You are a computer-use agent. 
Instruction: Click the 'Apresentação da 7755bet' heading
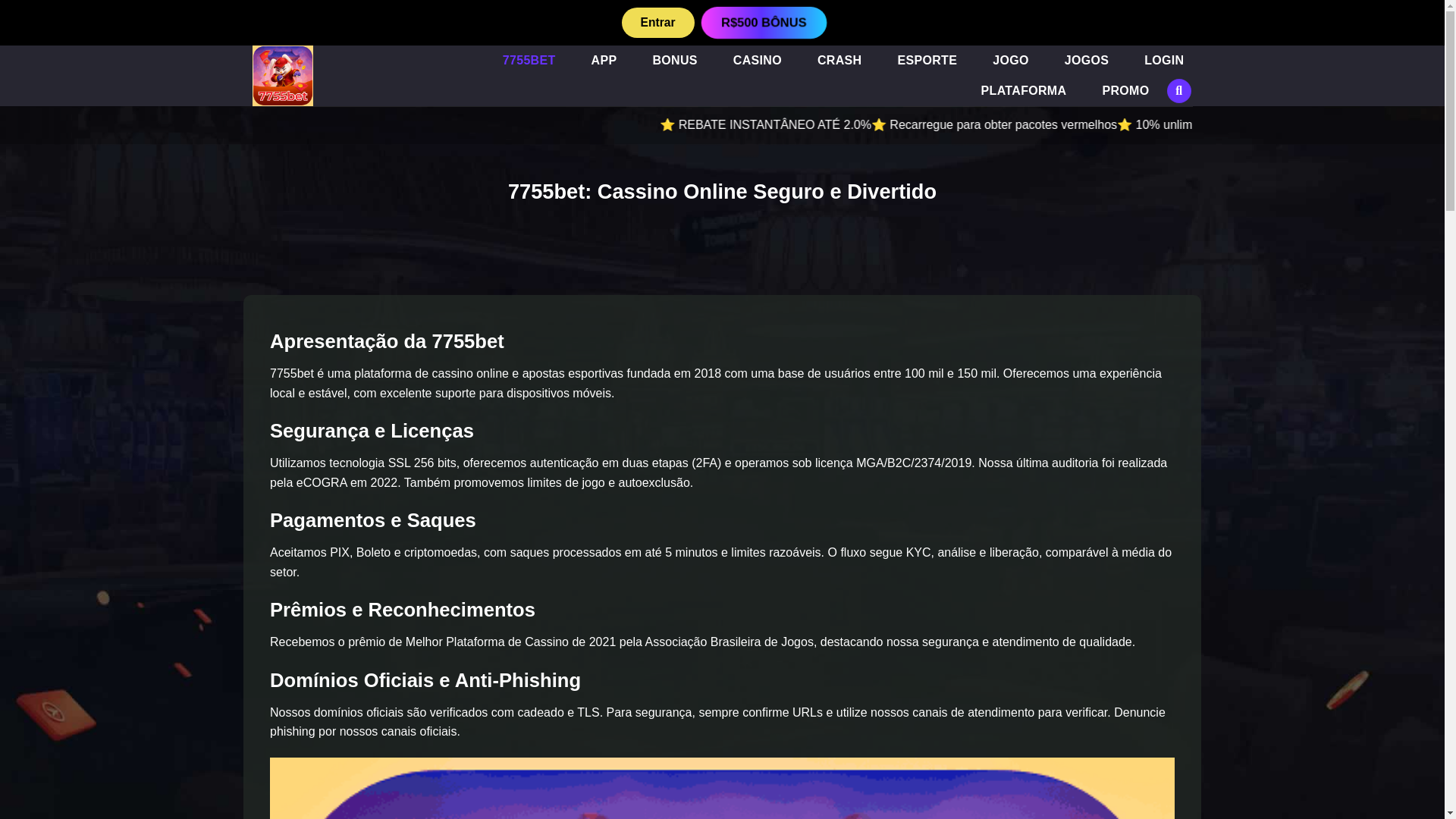click(387, 341)
